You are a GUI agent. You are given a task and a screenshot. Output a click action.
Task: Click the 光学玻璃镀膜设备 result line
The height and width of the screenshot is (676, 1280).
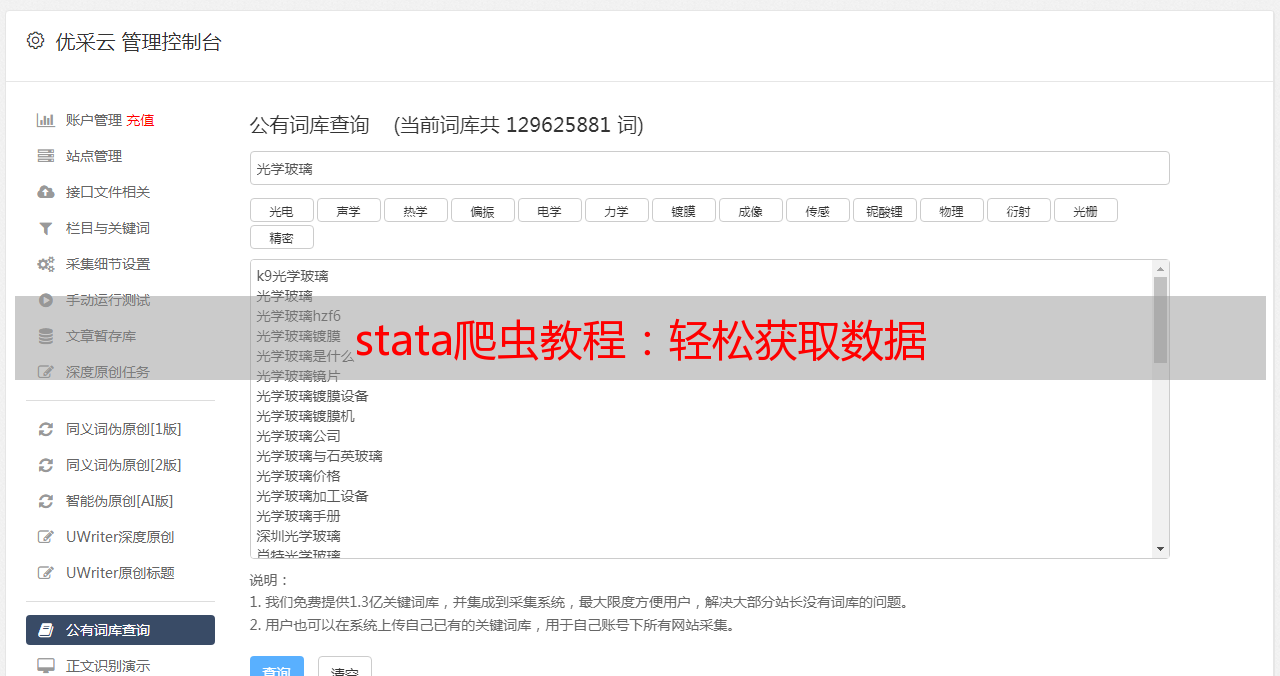click(312, 396)
